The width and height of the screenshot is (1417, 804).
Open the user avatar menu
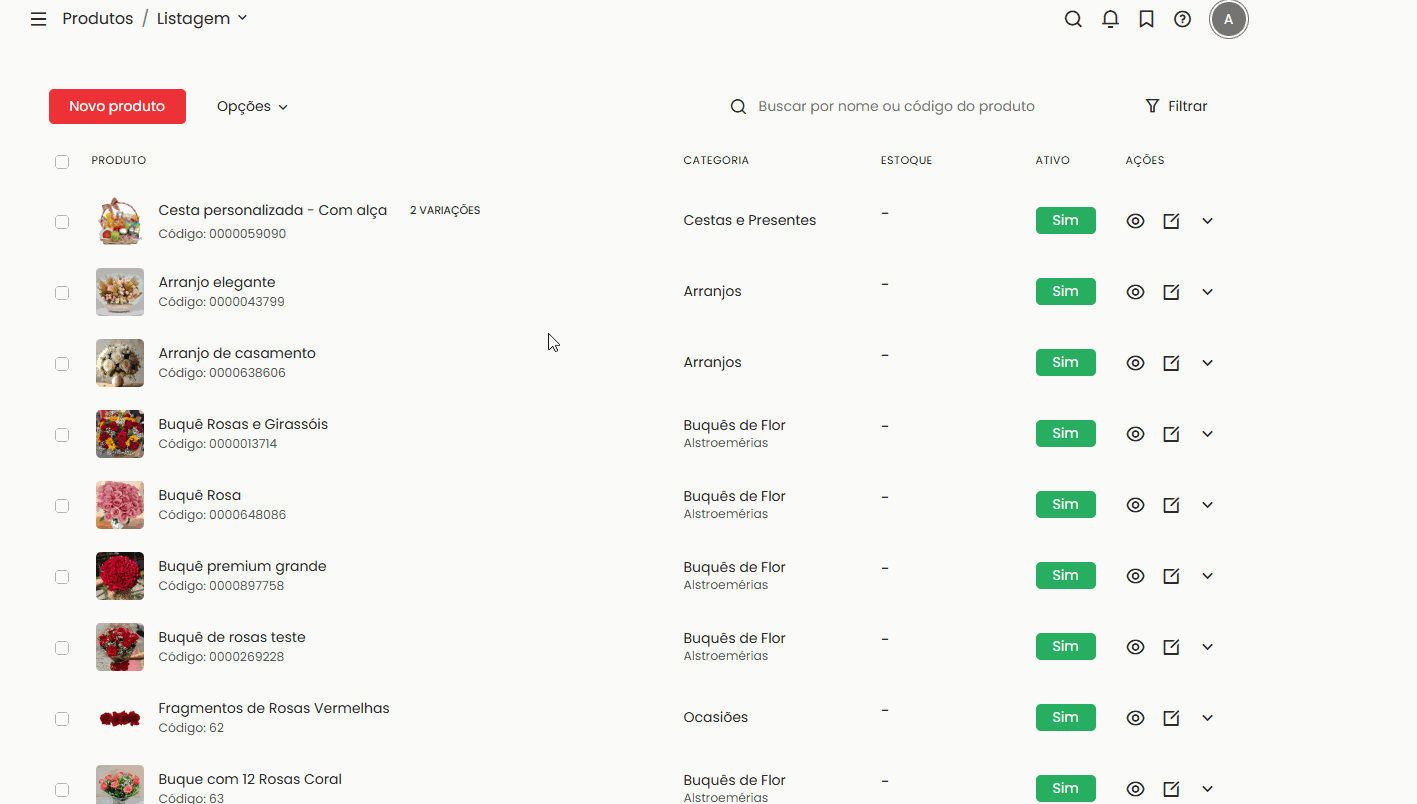[x=1228, y=19]
